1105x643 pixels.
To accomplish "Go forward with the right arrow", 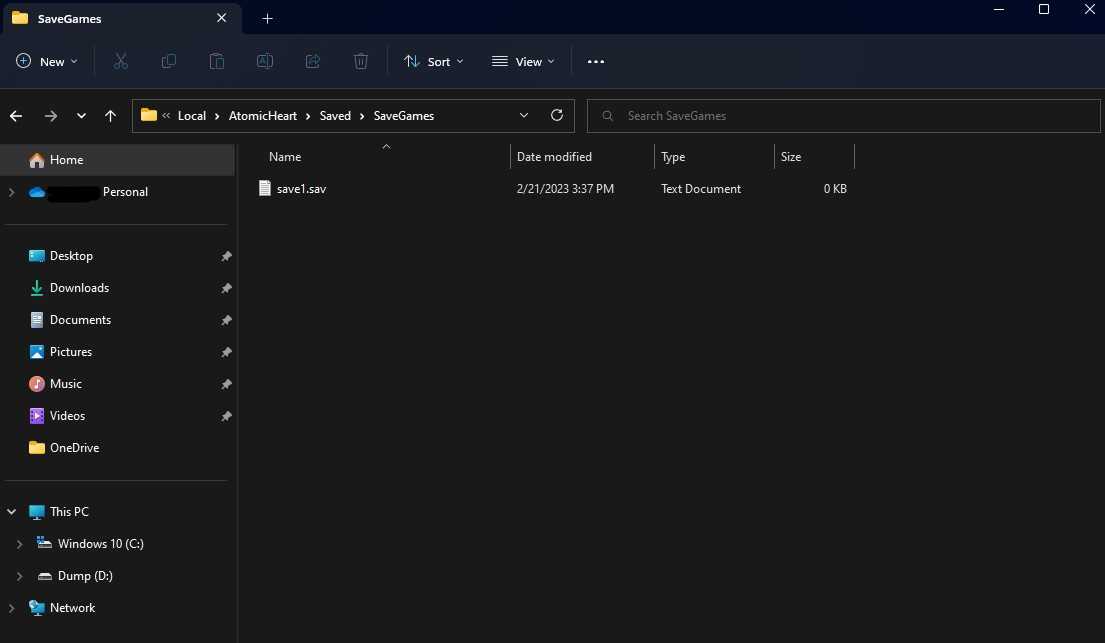I will (51, 116).
